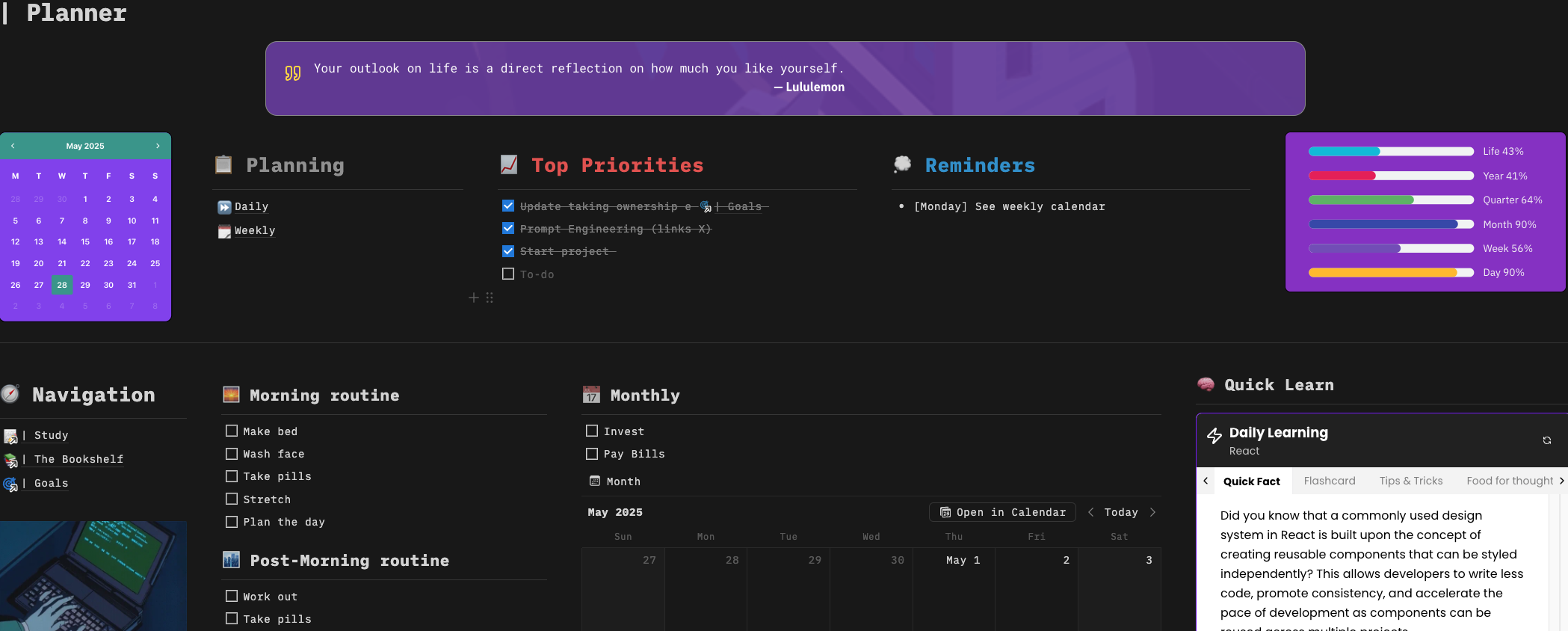Uncheck the Prompt Engineering priority
Screen dimensions: 1568x631
click(x=508, y=228)
